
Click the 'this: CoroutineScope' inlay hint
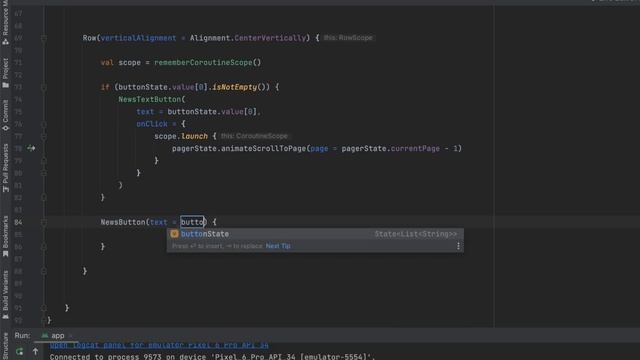254,136
